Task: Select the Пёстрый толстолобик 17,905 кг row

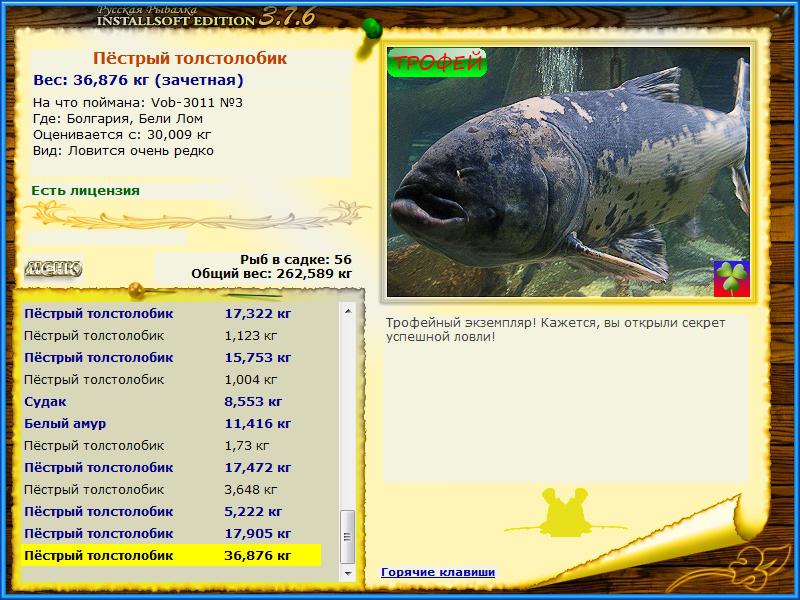Action: pyautogui.click(x=171, y=533)
